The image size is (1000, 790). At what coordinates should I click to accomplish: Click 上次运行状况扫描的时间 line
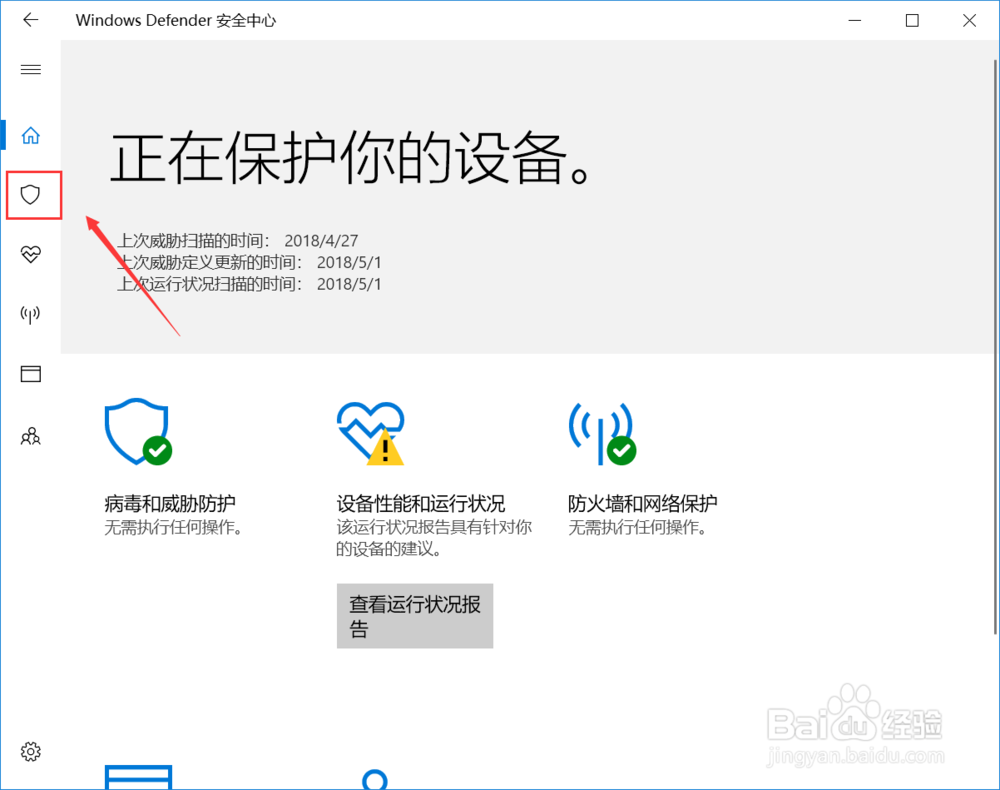[x=249, y=284]
